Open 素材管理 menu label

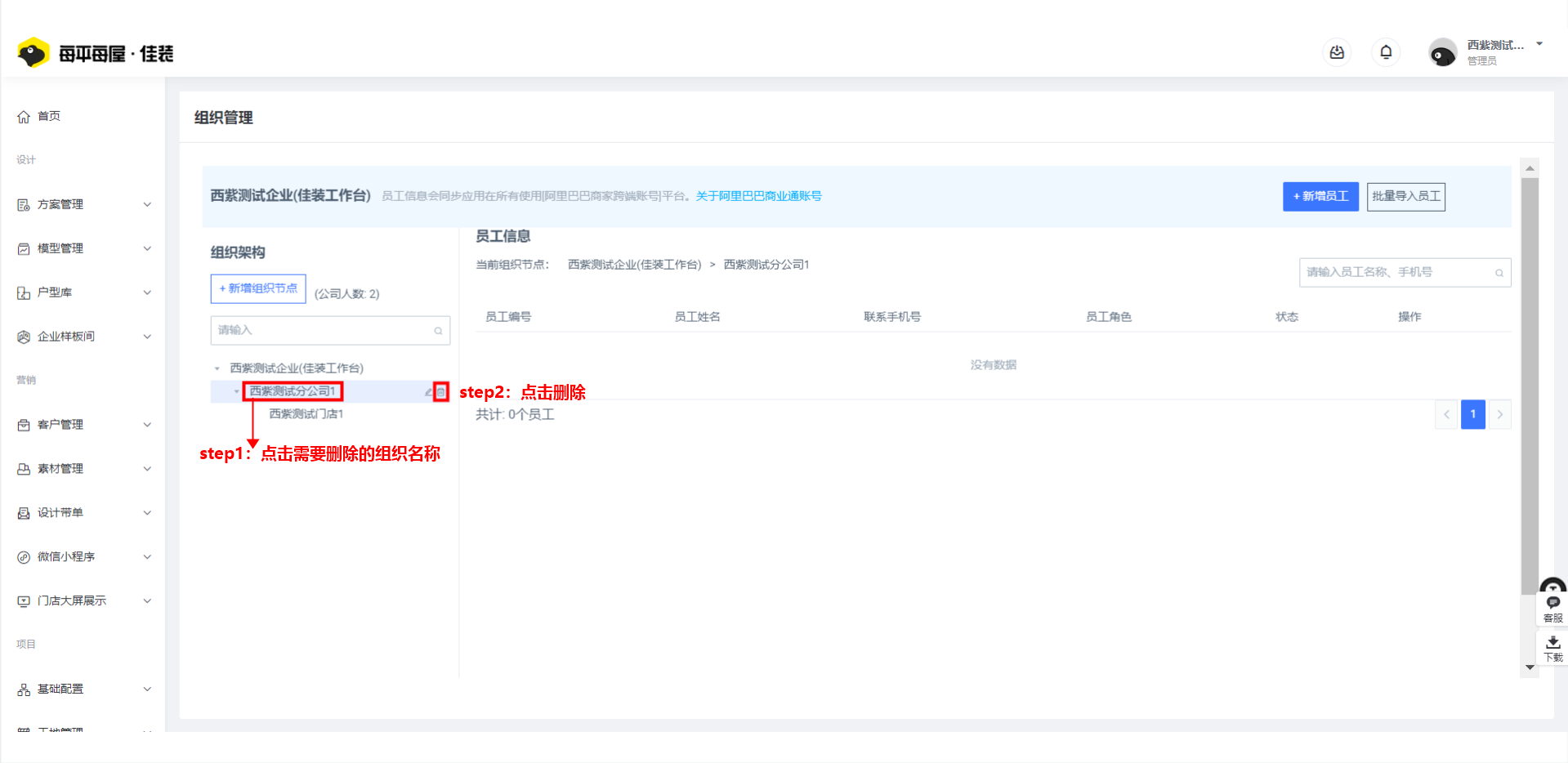[x=60, y=469]
